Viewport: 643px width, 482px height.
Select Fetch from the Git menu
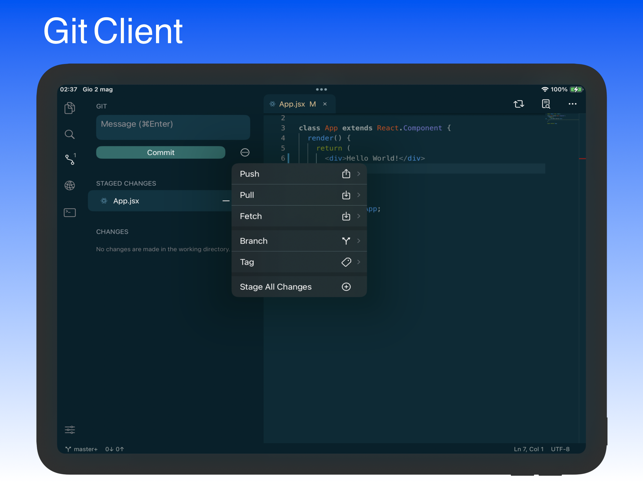(299, 216)
